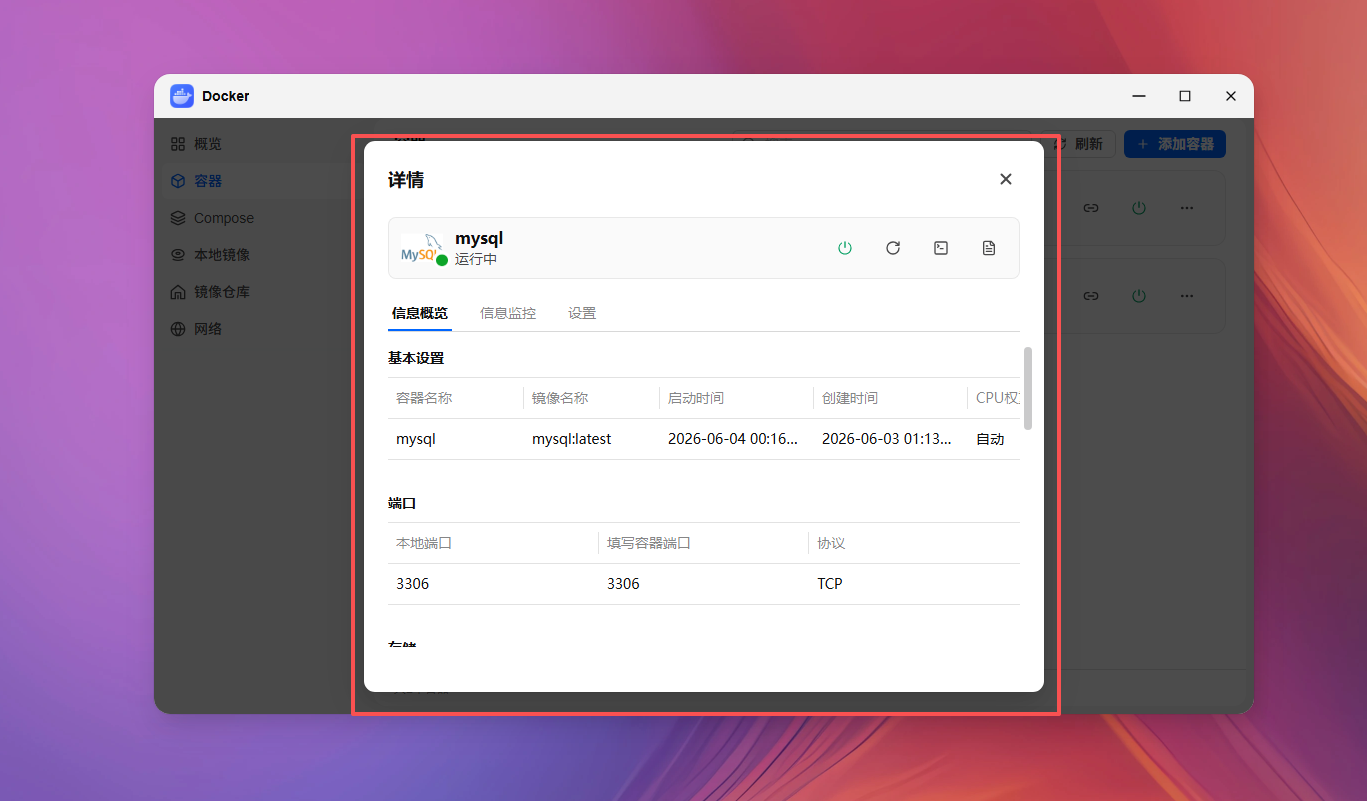Select the 2026-06-03 creation time cell

887,439
